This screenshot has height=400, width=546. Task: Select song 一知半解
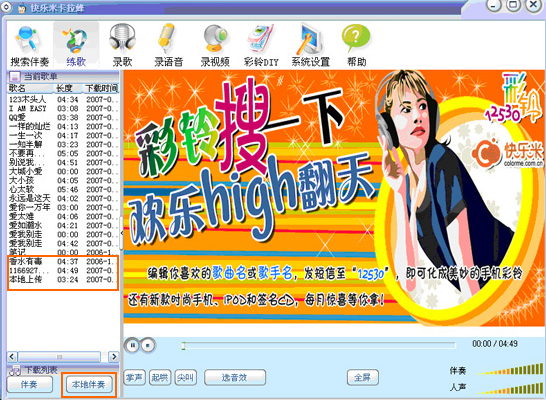pyautogui.click(x=63, y=144)
